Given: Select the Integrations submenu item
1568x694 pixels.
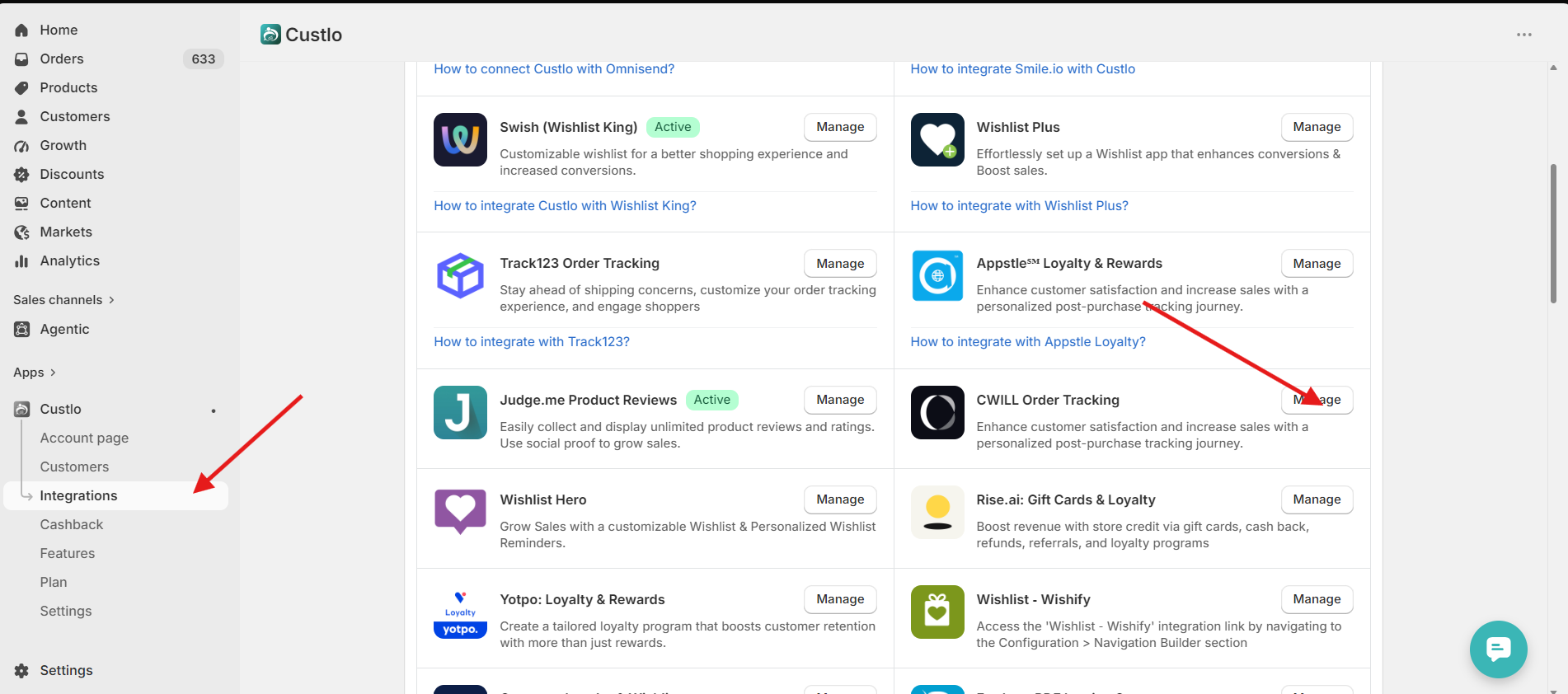Looking at the screenshot, I should [x=116, y=496].
